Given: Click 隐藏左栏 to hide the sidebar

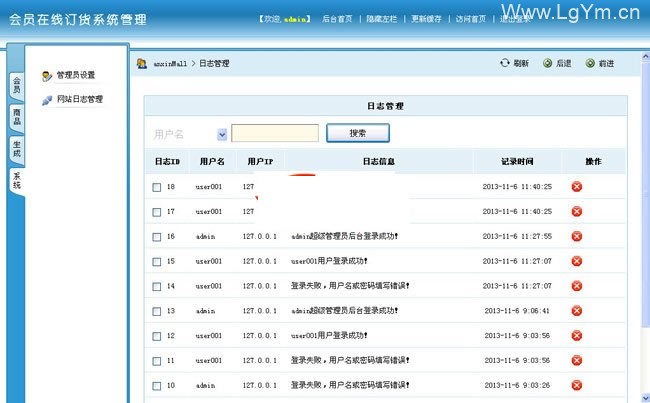Looking at the screenshot, I should (382, 19).
